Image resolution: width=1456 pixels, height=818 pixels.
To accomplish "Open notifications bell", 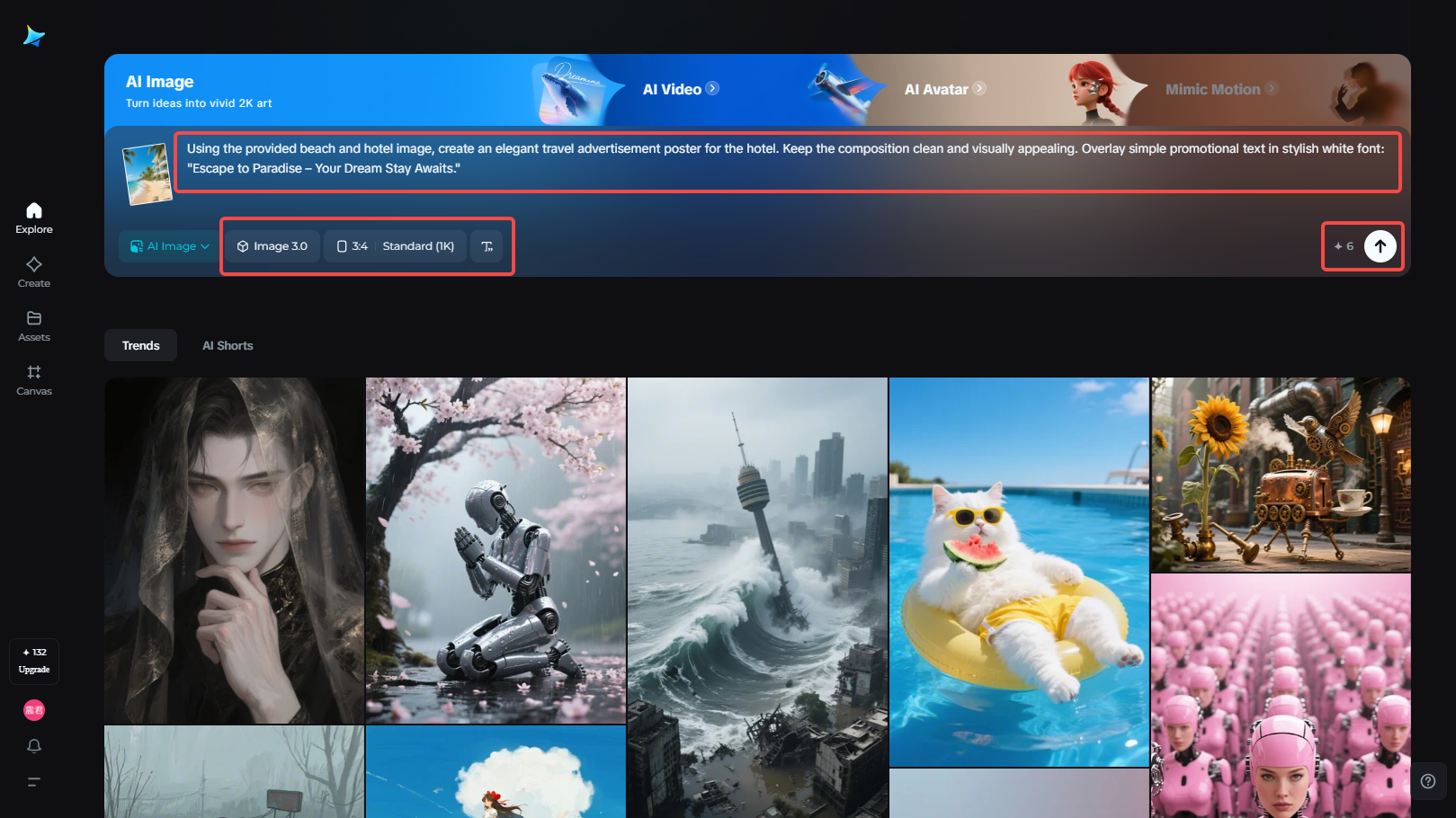I will coord(34,746).
